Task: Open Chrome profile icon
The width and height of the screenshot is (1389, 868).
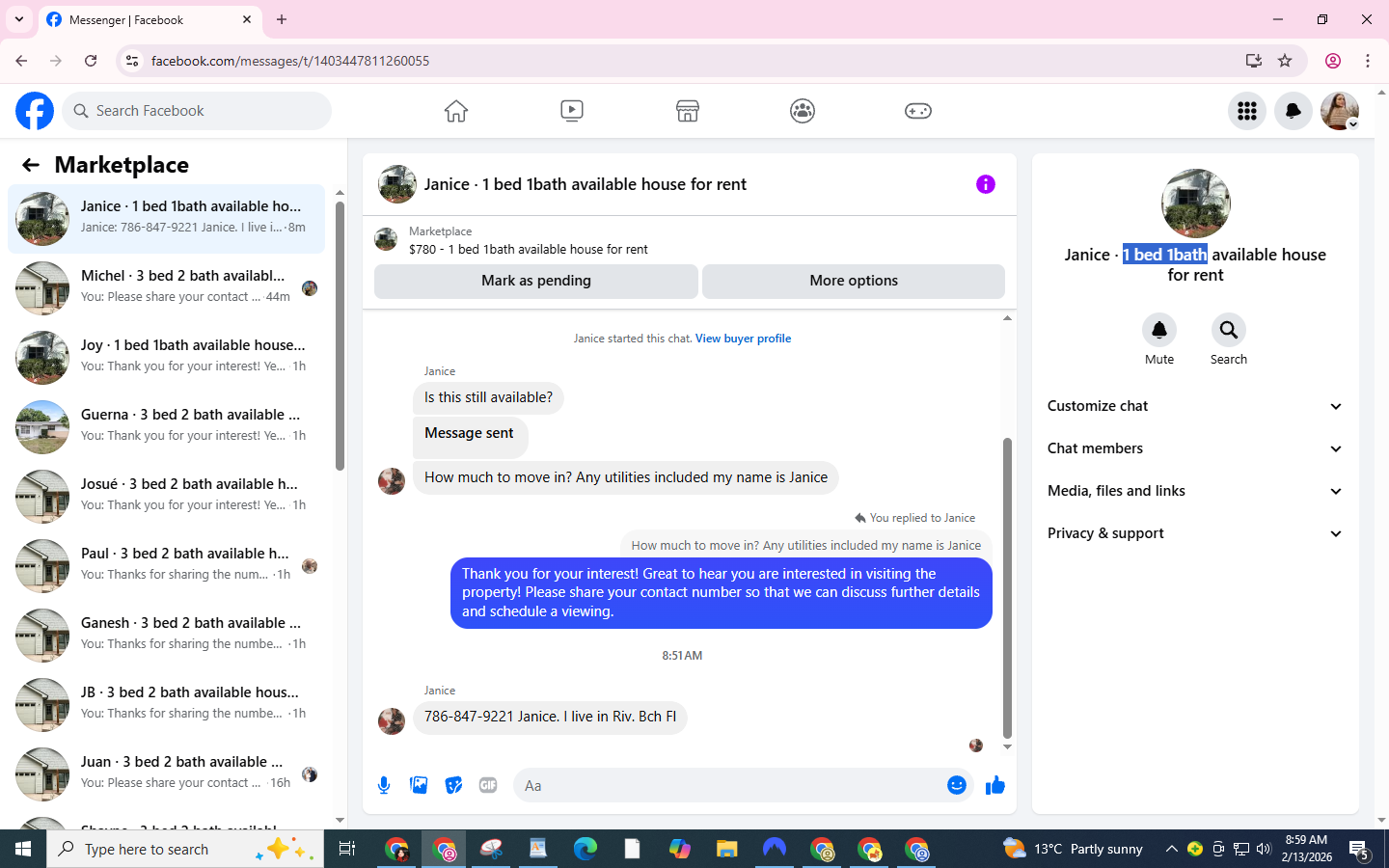Action: [1333, 61]
